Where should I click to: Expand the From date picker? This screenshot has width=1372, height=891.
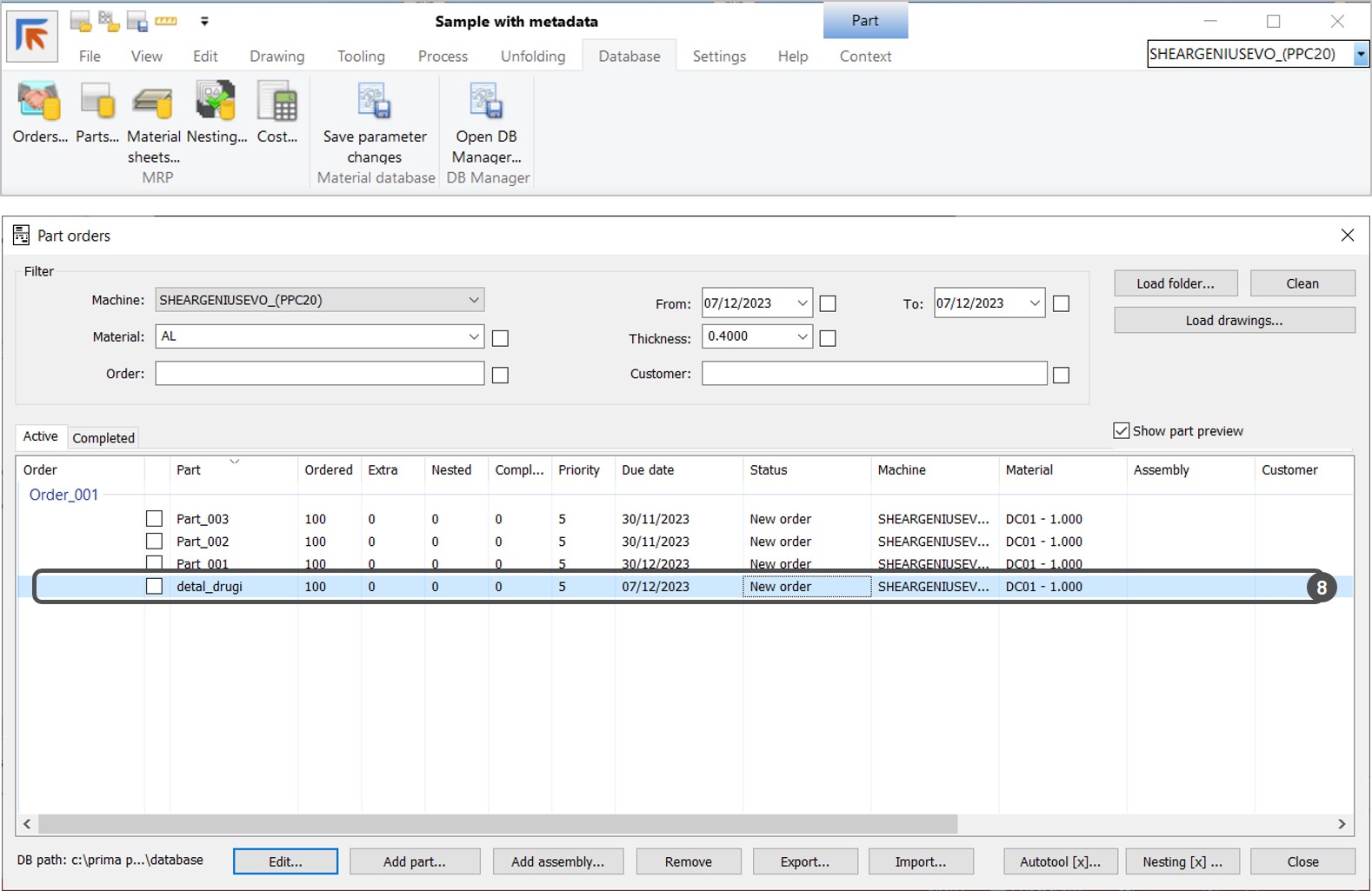point(802,303)
